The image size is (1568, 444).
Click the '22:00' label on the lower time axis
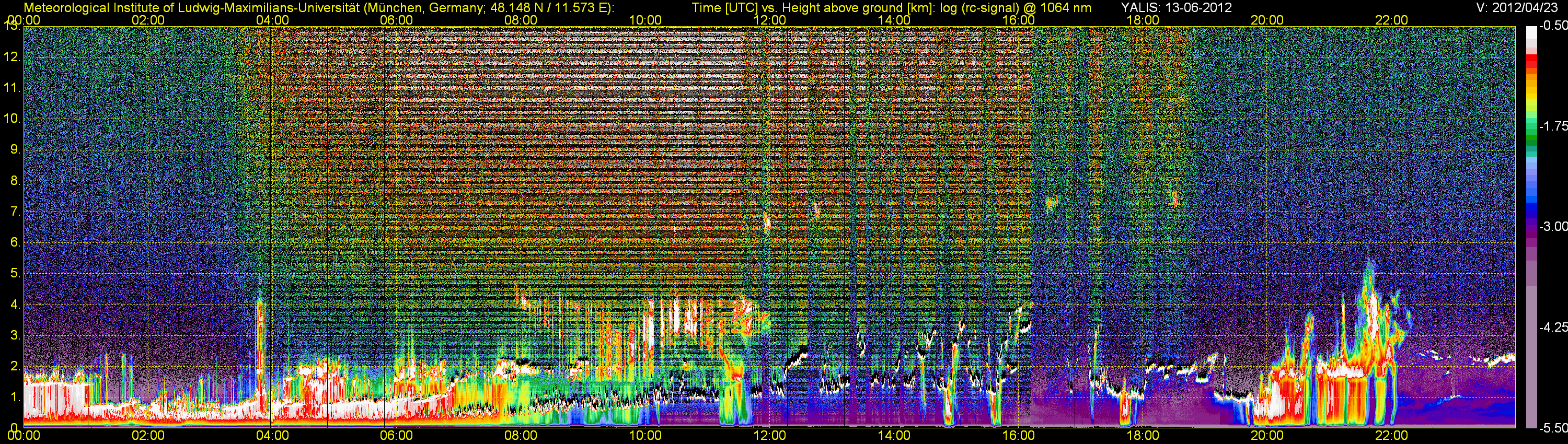tap(1391, 436)
